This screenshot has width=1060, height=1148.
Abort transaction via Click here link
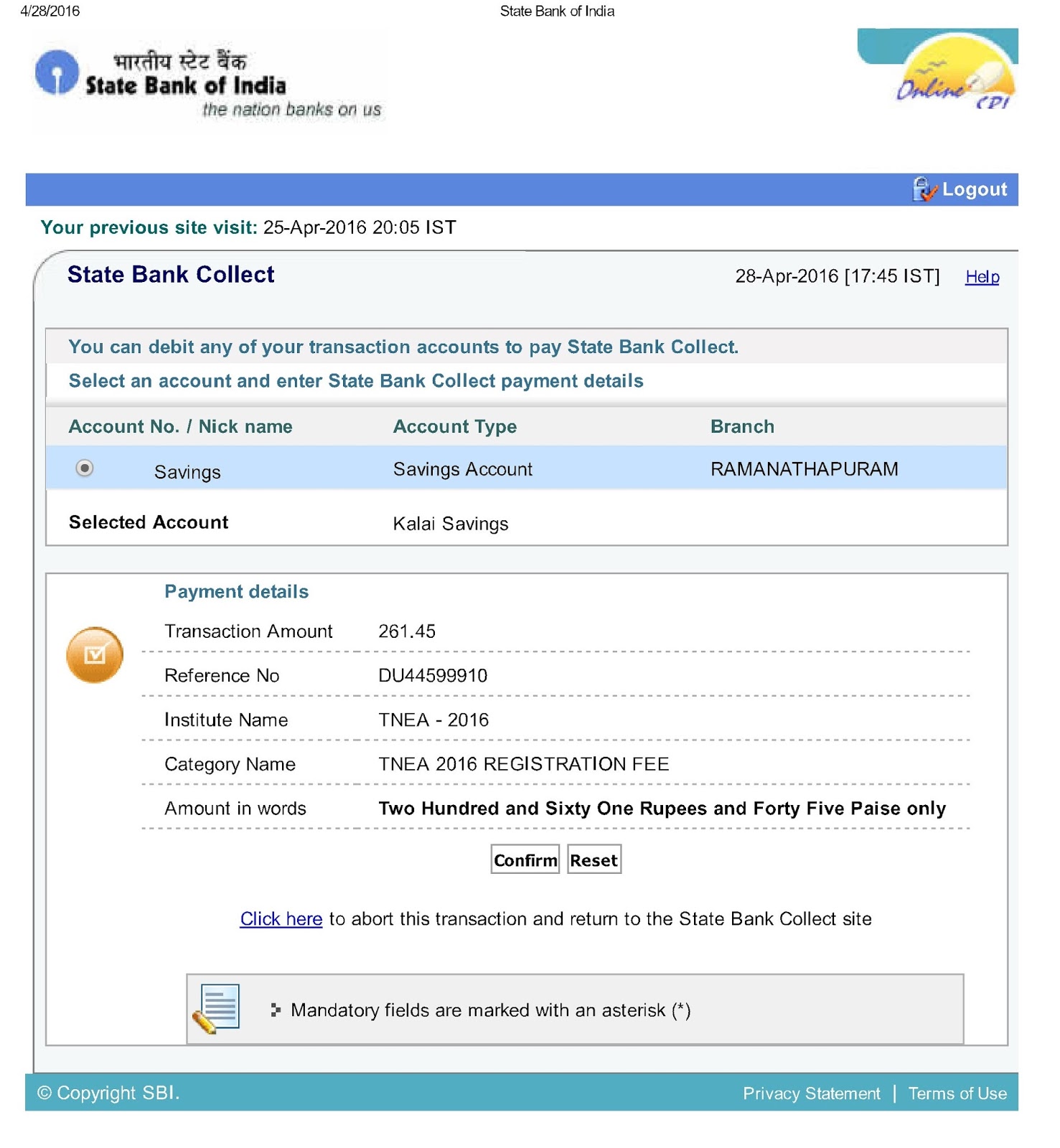coord(281,919)
